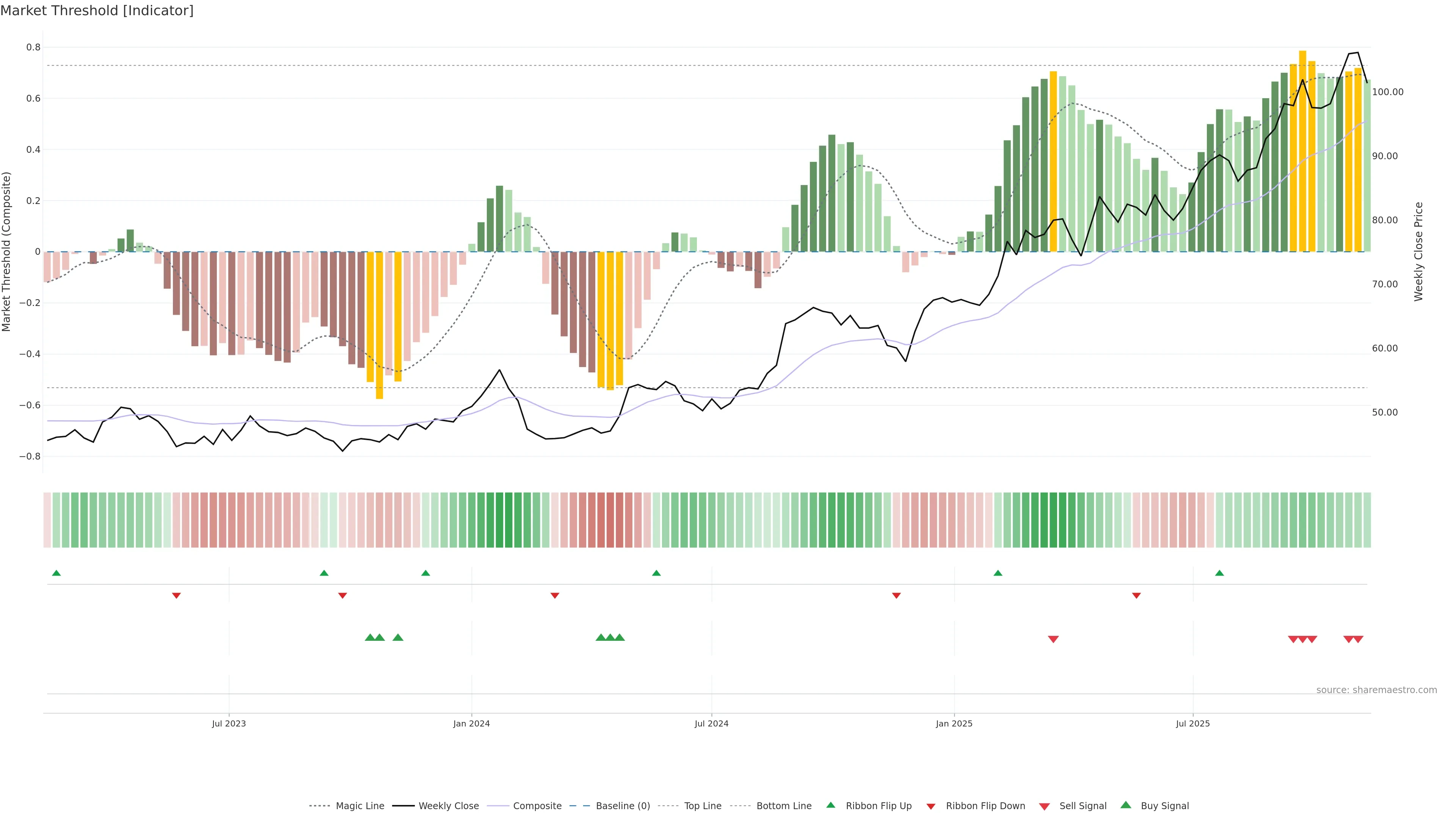Viewport: 1456px width, 819px height.
Task: Hide the Top Line legend series
Action: [703, 806]
